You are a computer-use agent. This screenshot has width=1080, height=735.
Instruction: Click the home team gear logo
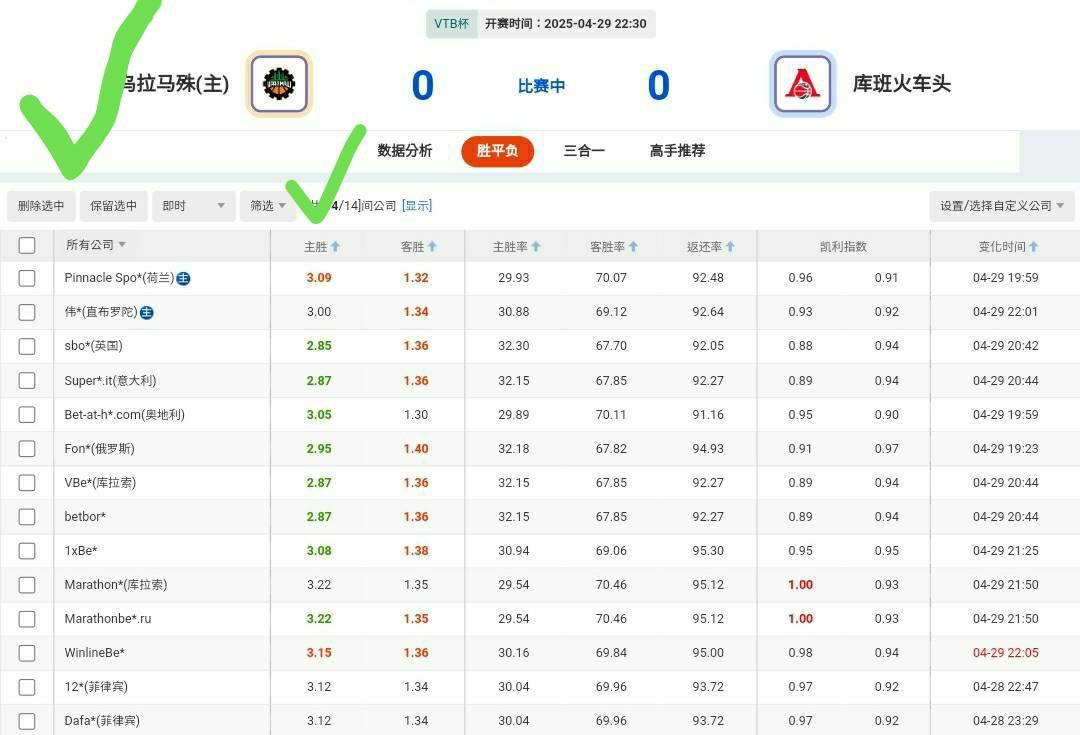pyautogui.click(x=279, y=84)
